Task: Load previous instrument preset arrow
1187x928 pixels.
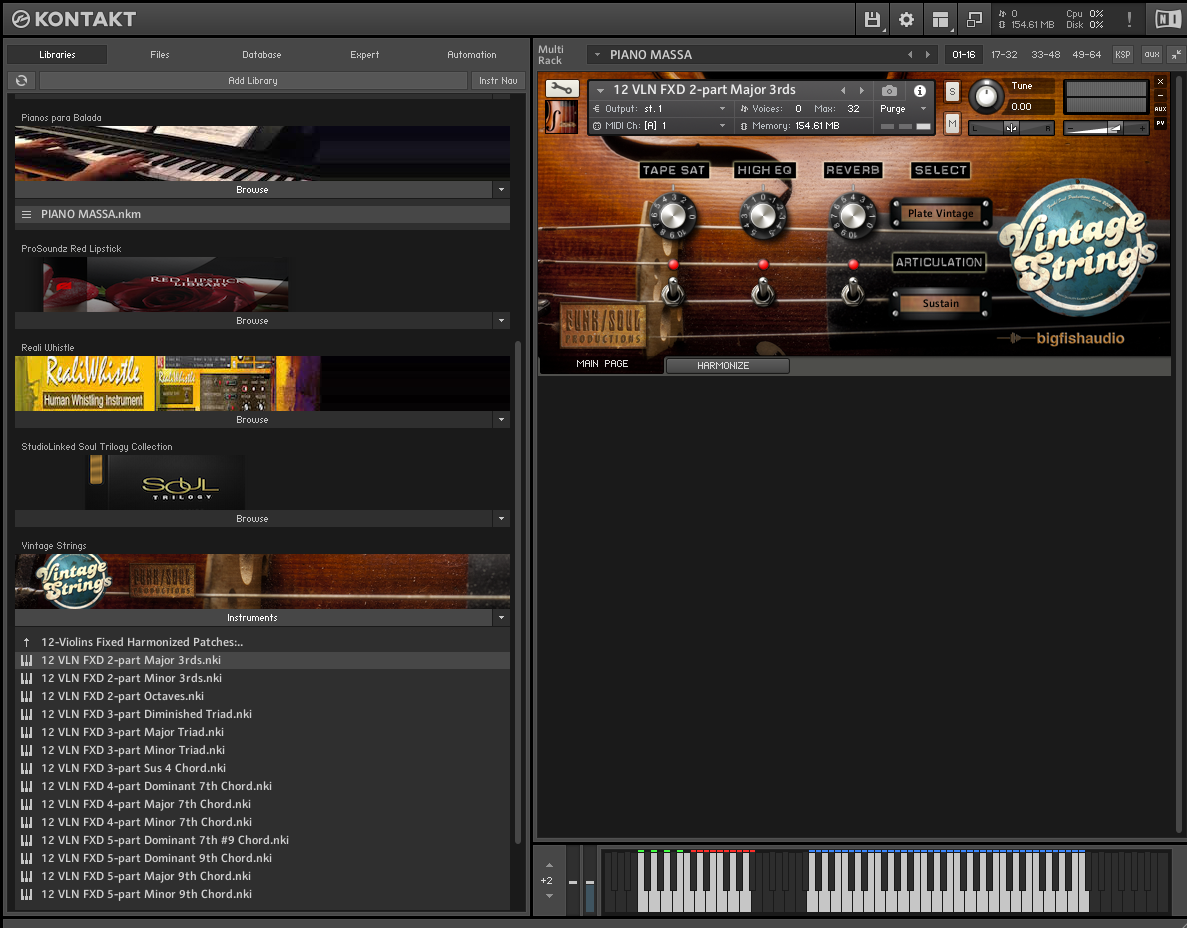Action: [843, 91]
